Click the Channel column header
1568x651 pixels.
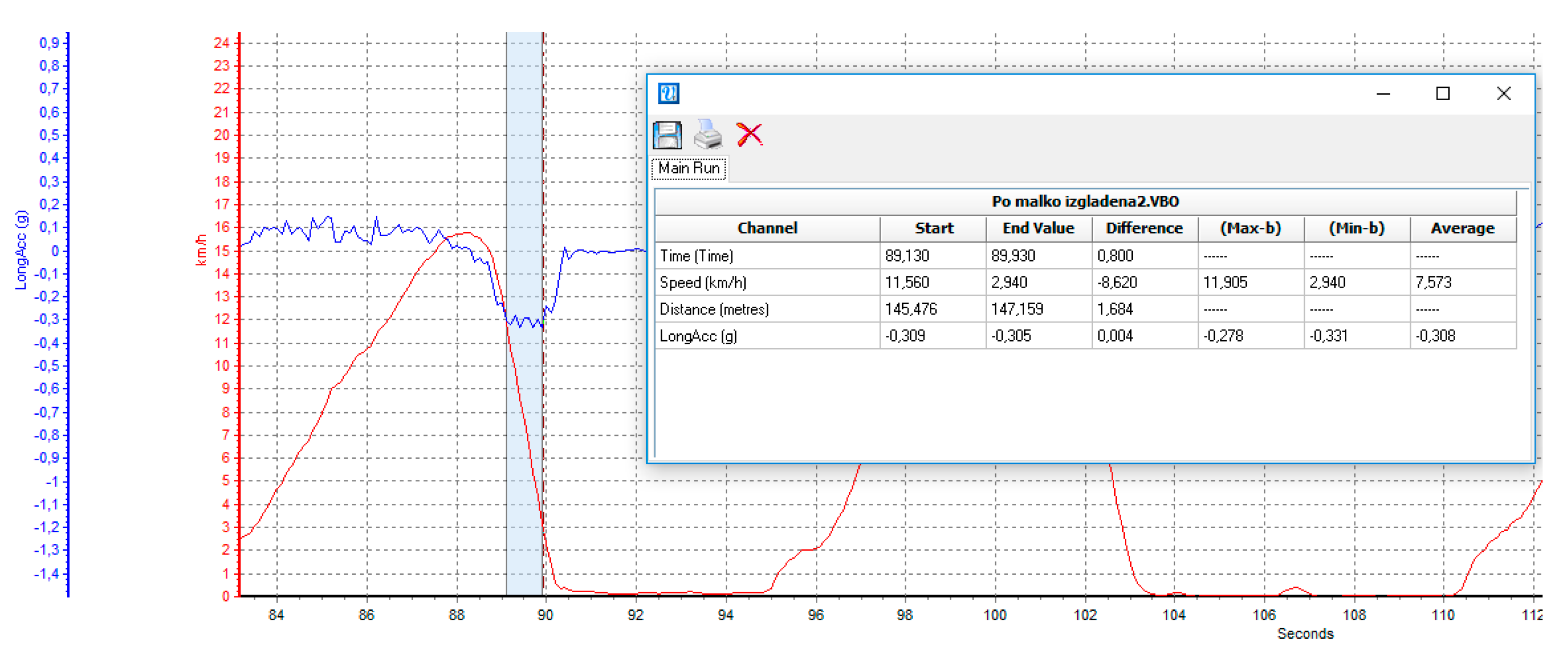tap(767, 228)
